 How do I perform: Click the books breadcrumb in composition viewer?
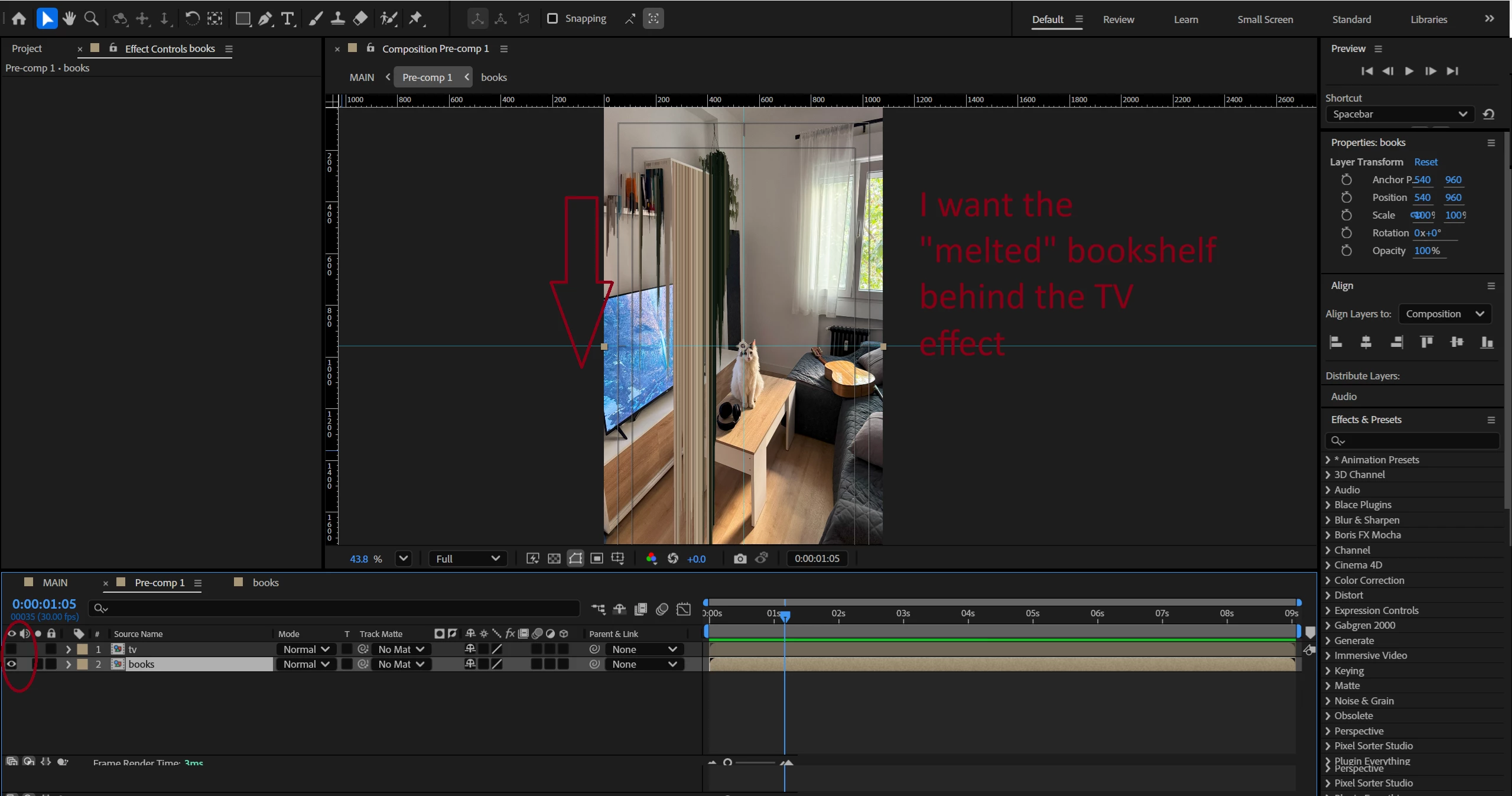493,77
